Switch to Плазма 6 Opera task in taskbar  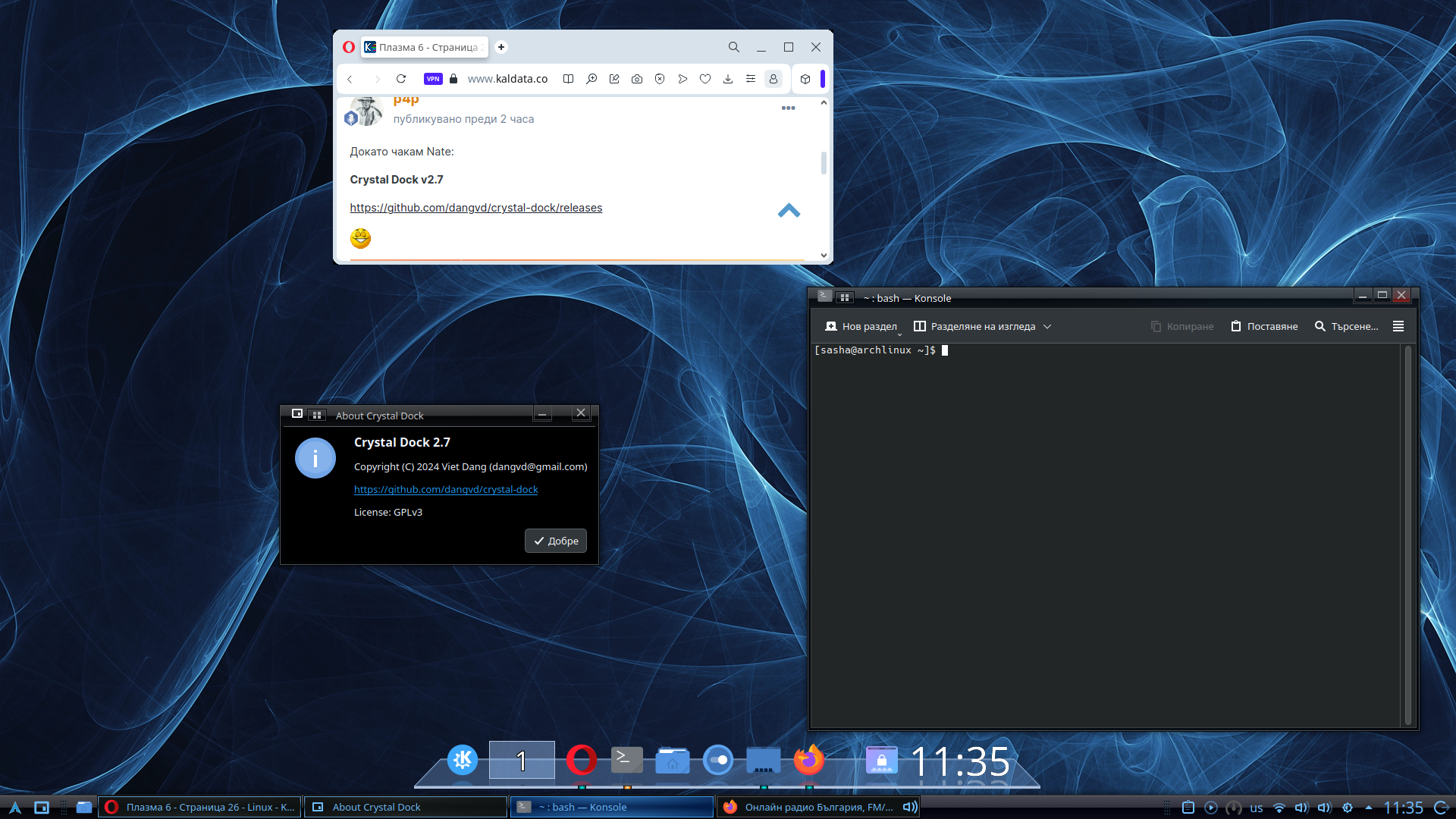coord(201,807)
